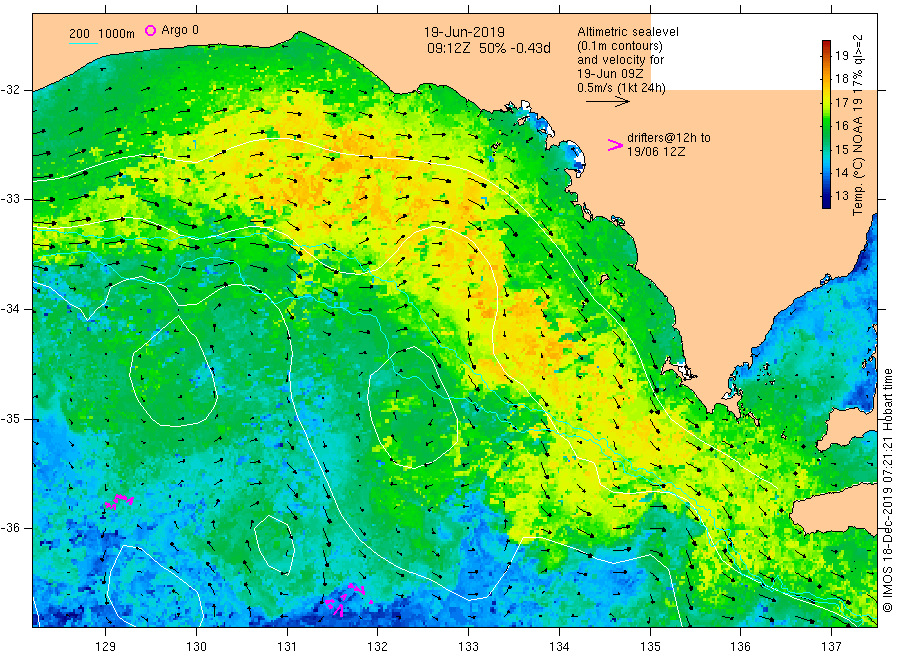Click the magenta drifter track near 131.7E
Viewport: 900px width, 660px height.
click(x=348, y=600)
